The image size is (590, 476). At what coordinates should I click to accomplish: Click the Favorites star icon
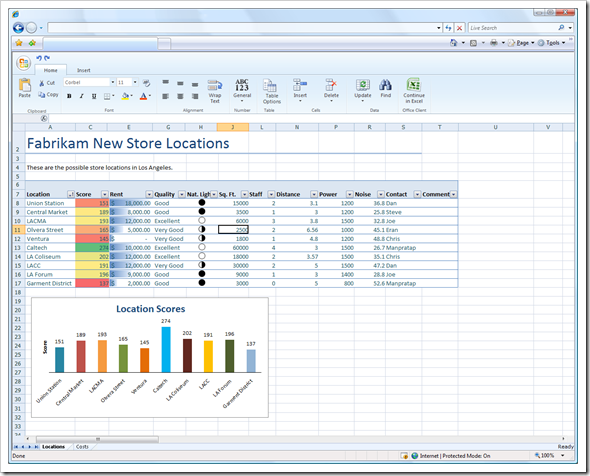tap(19, 43)
